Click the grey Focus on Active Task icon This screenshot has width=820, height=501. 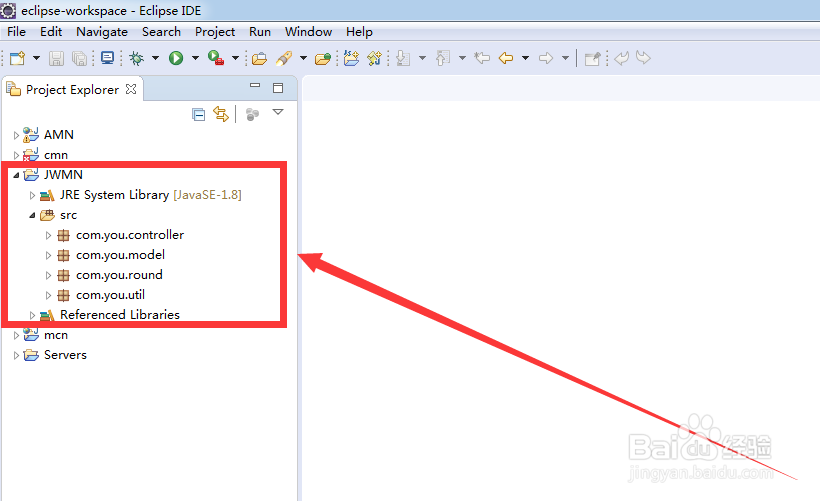253,114
